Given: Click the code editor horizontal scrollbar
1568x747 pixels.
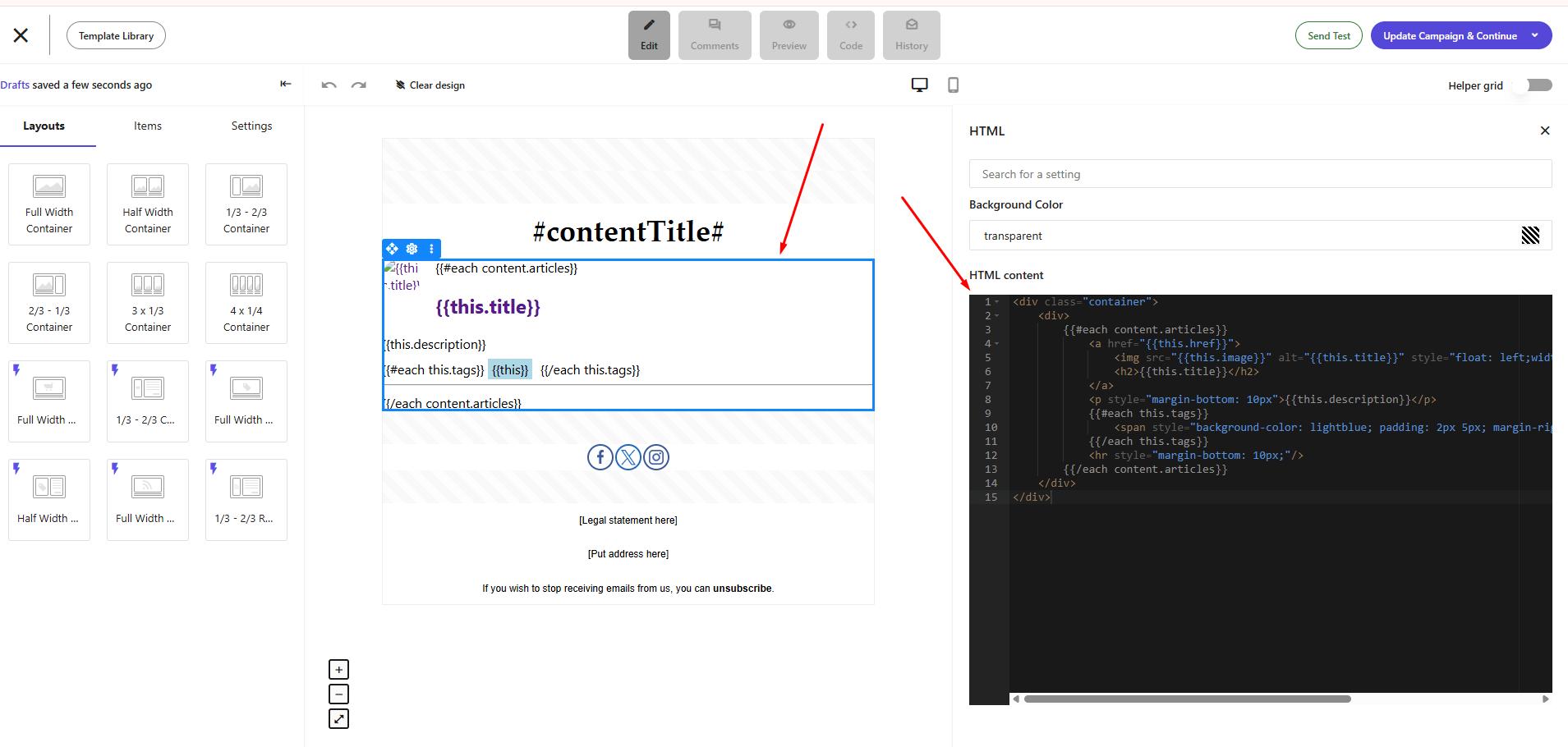Looking at the screenshot, I should pos(1187,699).
